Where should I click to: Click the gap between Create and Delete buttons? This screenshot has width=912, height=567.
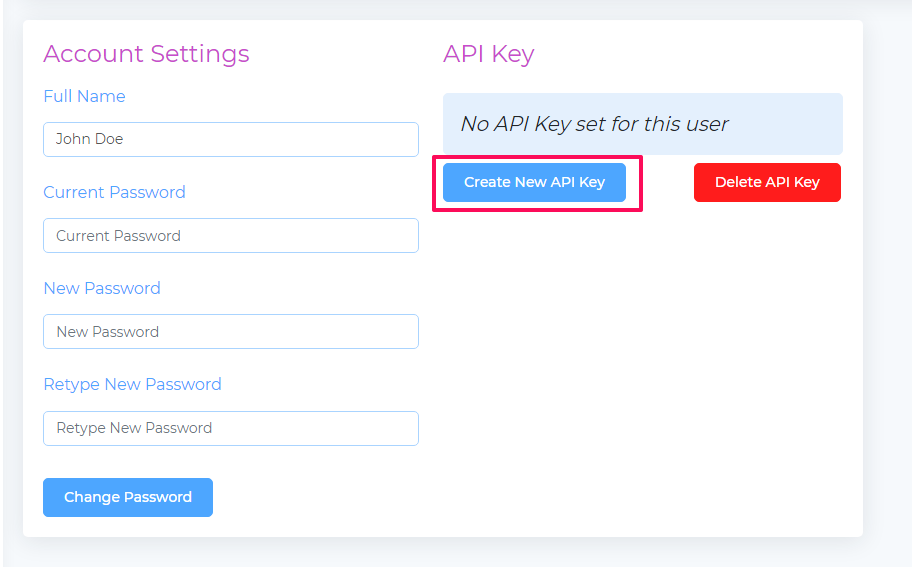668,183
